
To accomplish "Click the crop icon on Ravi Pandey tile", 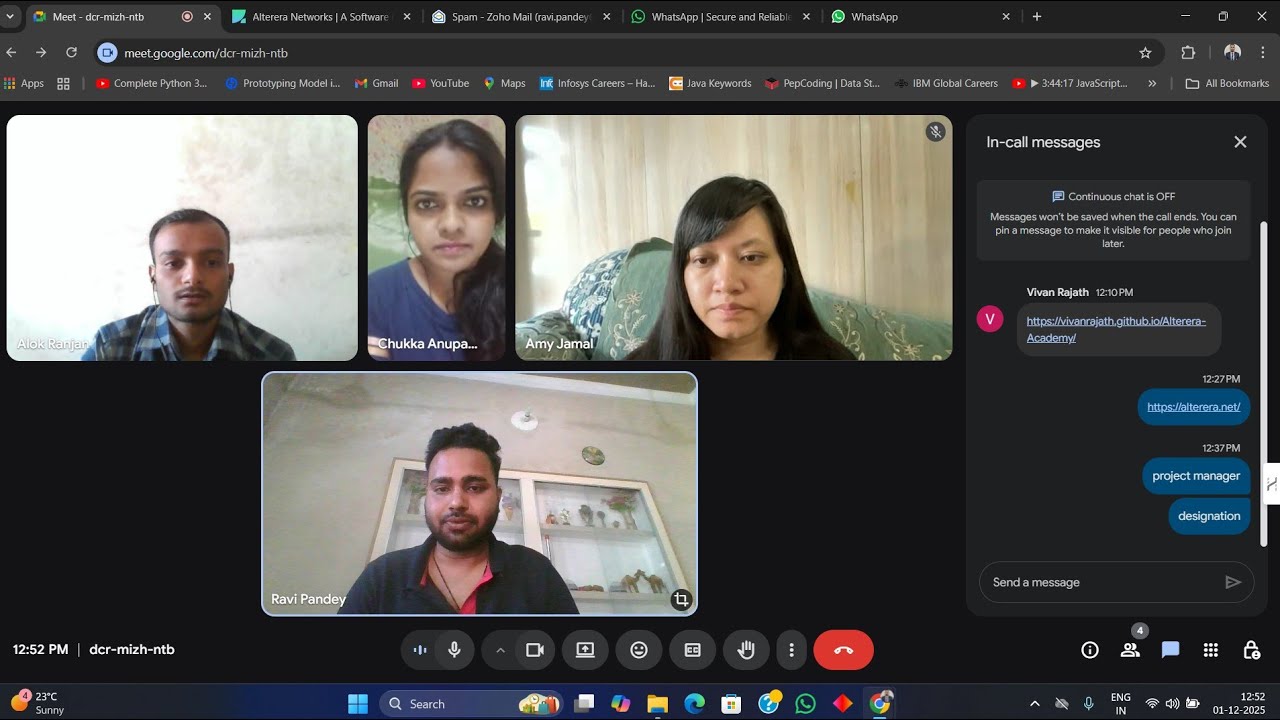I will pyautogui.click(x=681, y=599).
